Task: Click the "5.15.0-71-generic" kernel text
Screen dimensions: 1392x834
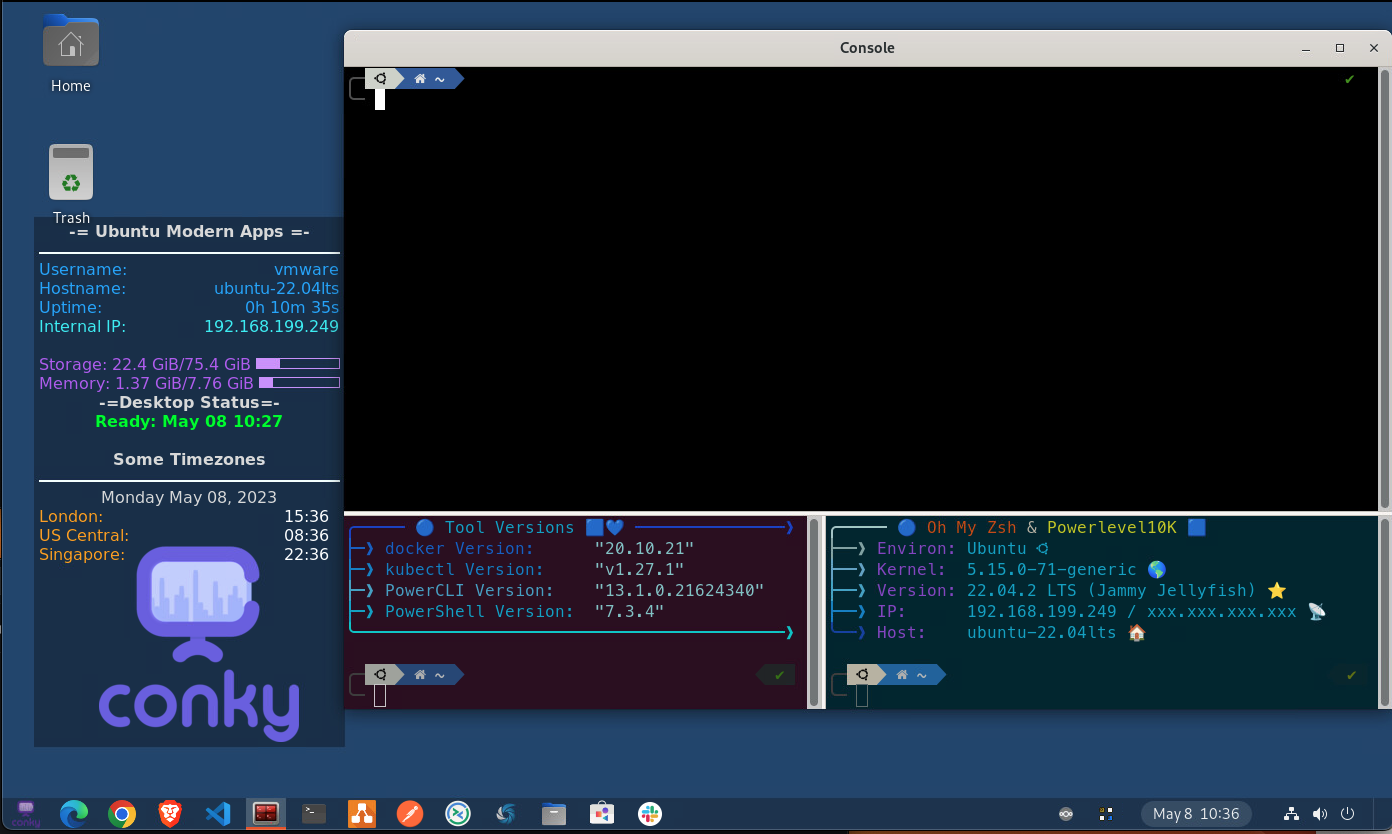Action: [1052, 570]
